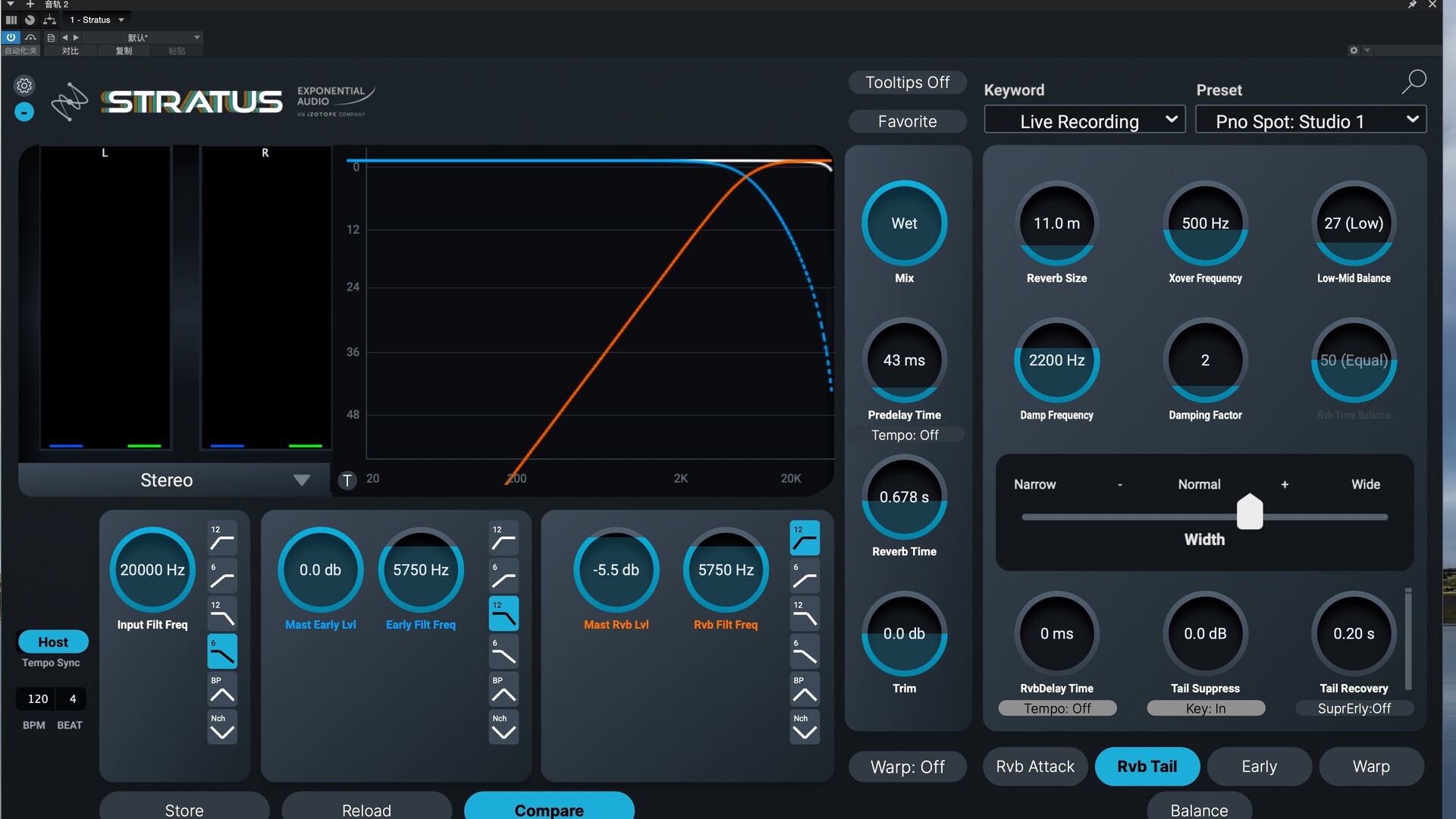Open the plugin settings gear icon
Viewport: 1456px width, 819px height.
pyautogui.click(x=24, y=86)
